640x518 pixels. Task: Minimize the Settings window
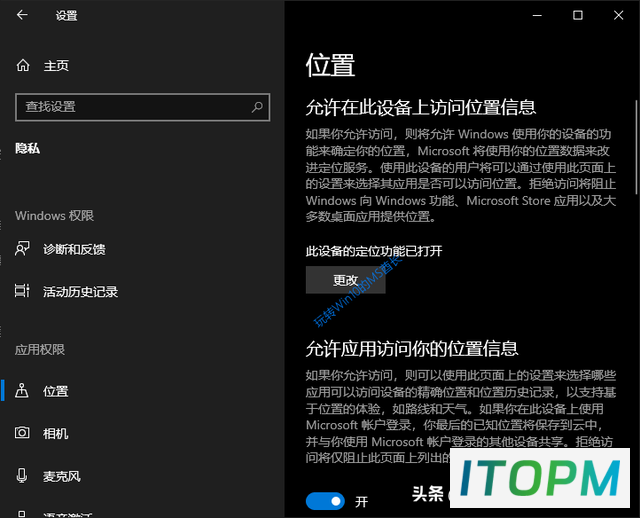(537, 16)
